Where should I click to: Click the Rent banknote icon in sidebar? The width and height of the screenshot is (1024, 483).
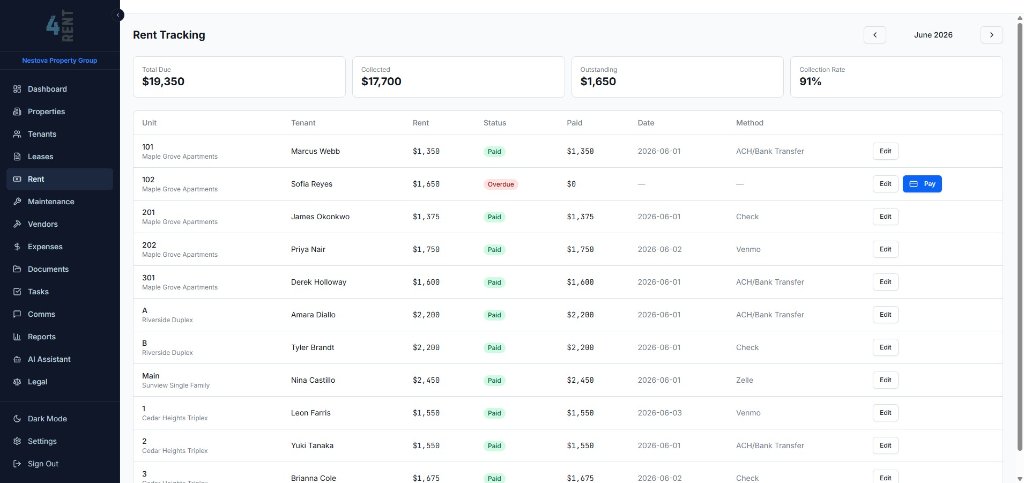point(17,179)
